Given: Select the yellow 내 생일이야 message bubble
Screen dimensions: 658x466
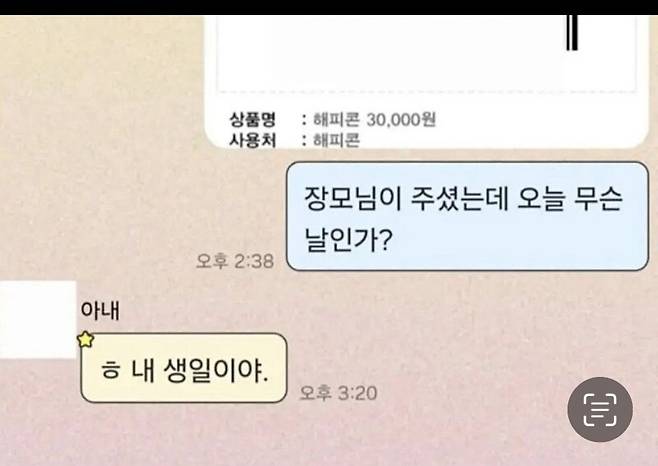Looking at the screenshot, I should 184,368.
